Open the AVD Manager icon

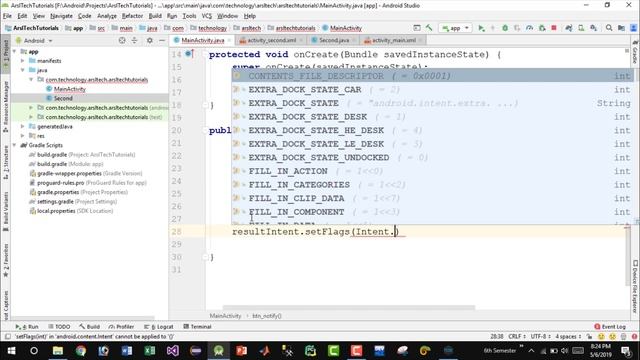[581, 28]
